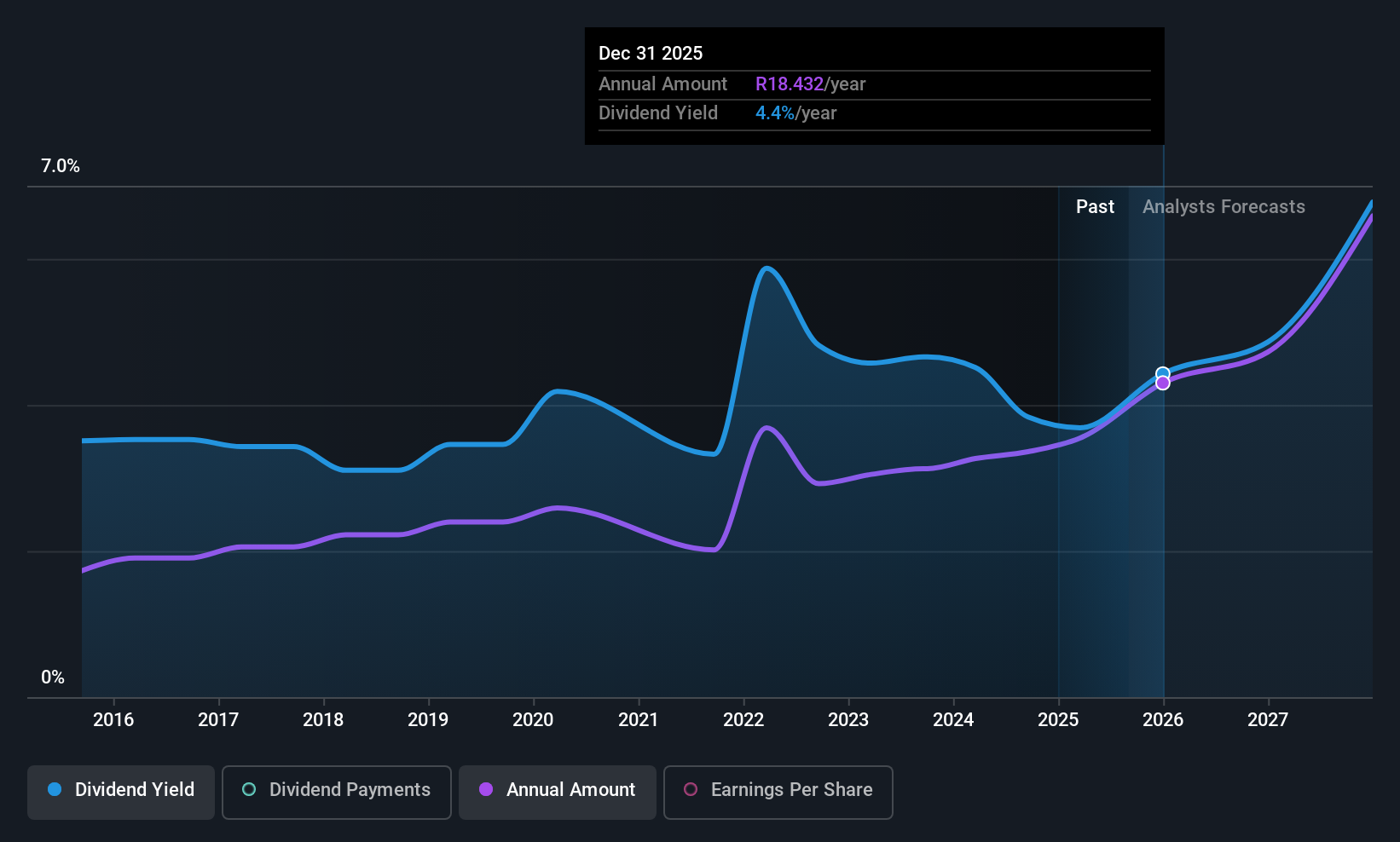Select the blue yield marker at 2026
The width and height of the screenshot is (1400, 842).
pyautogui.click(x=1163, y=373)
